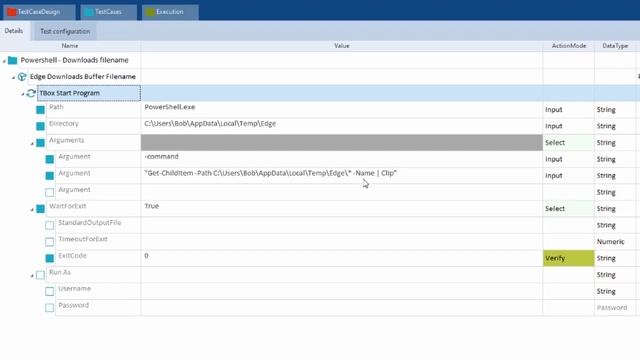Enable the TimeoutForExit checkbox
The height and width of the screenshot is (360, 640).
click(49, 242)
